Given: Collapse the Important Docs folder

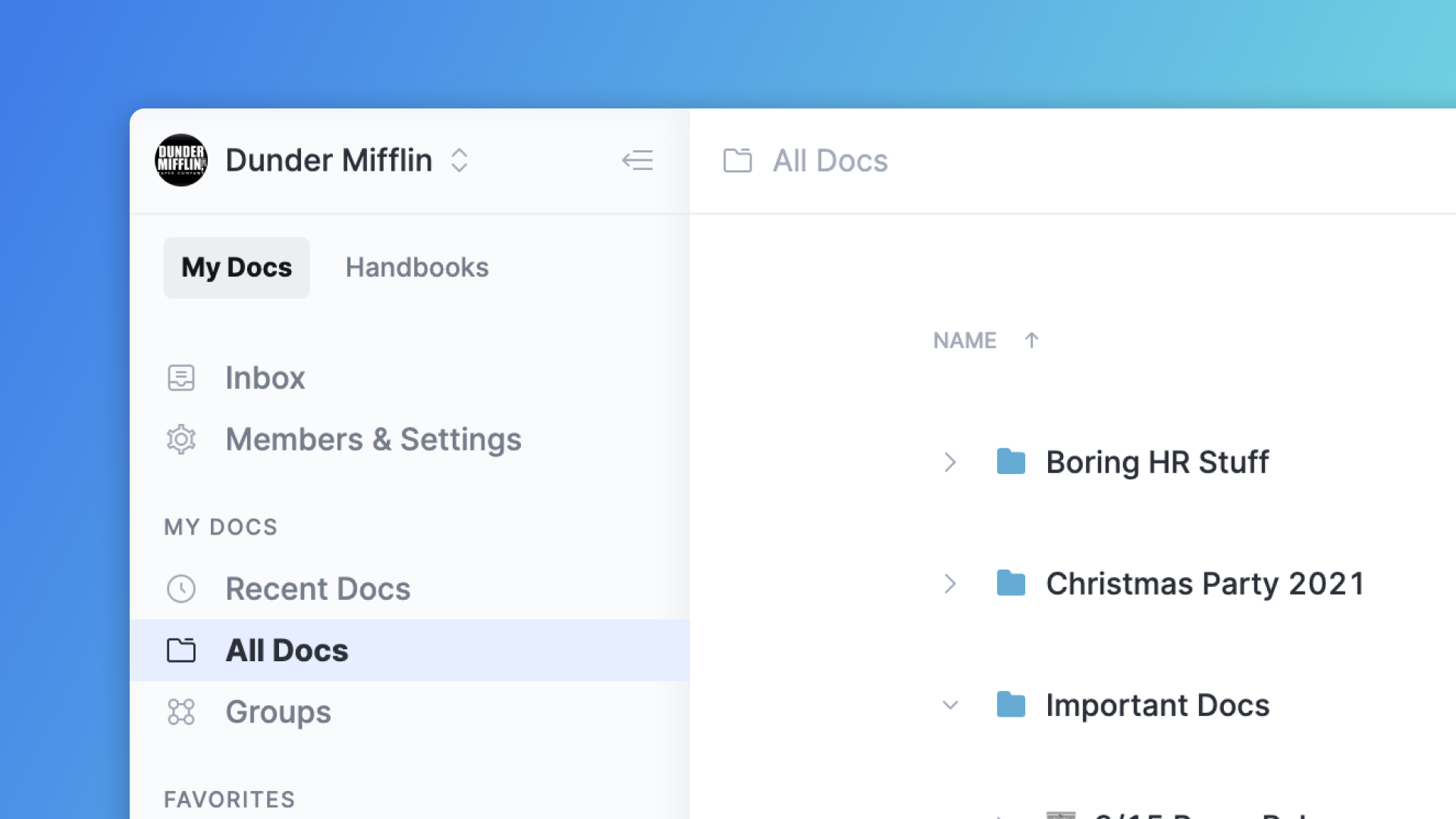Looking at the screenshot, I should 950,705.
